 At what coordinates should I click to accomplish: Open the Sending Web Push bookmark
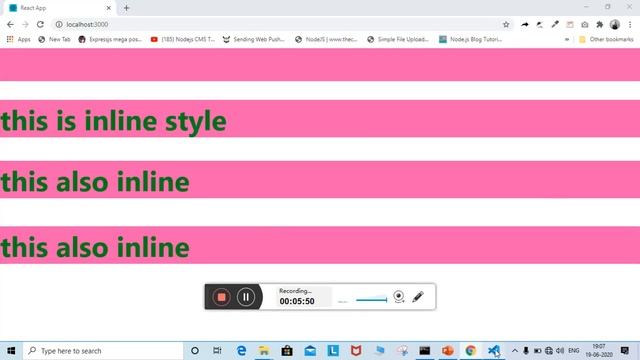(253, 39)
